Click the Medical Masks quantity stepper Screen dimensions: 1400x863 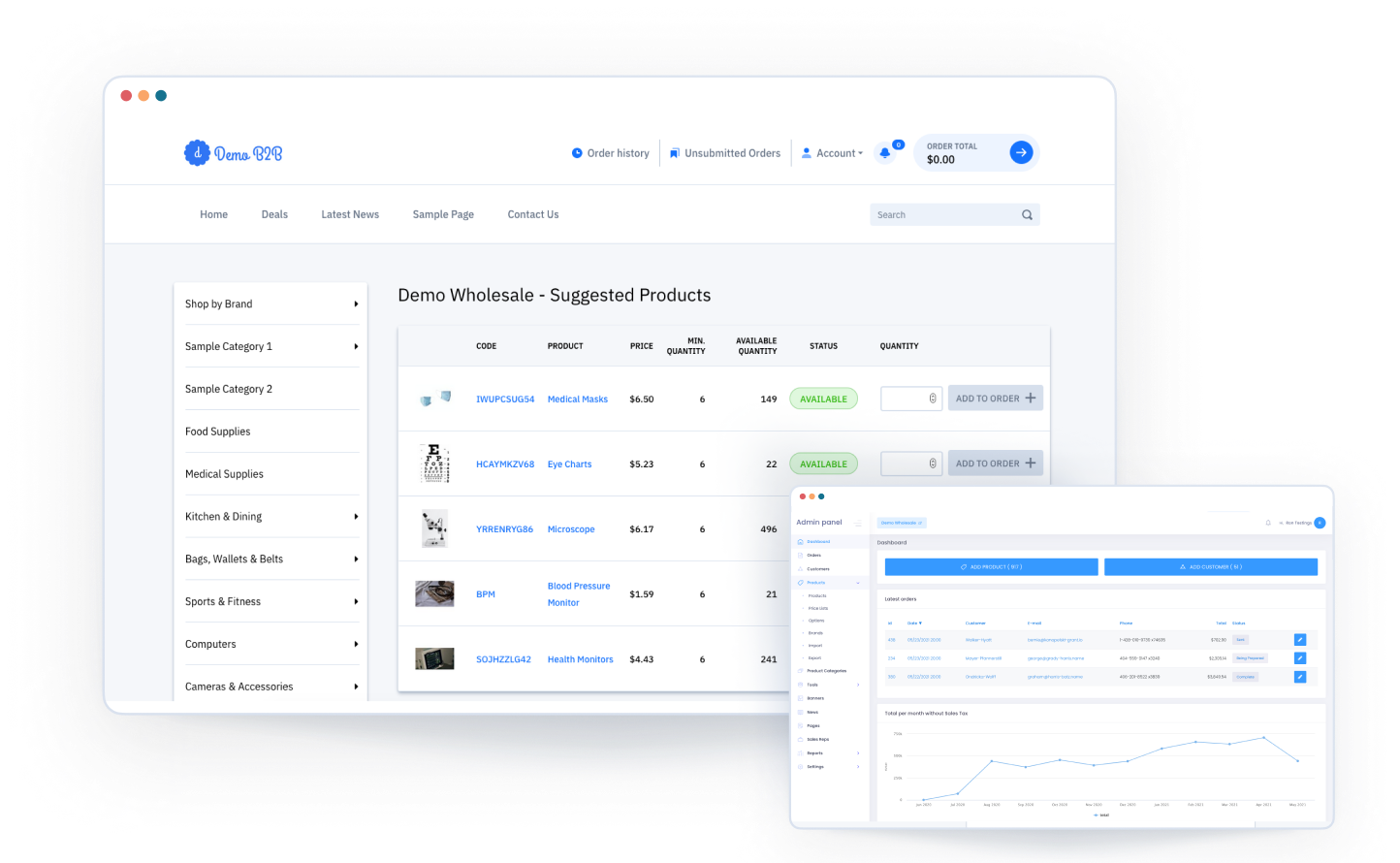click(933, 399)
